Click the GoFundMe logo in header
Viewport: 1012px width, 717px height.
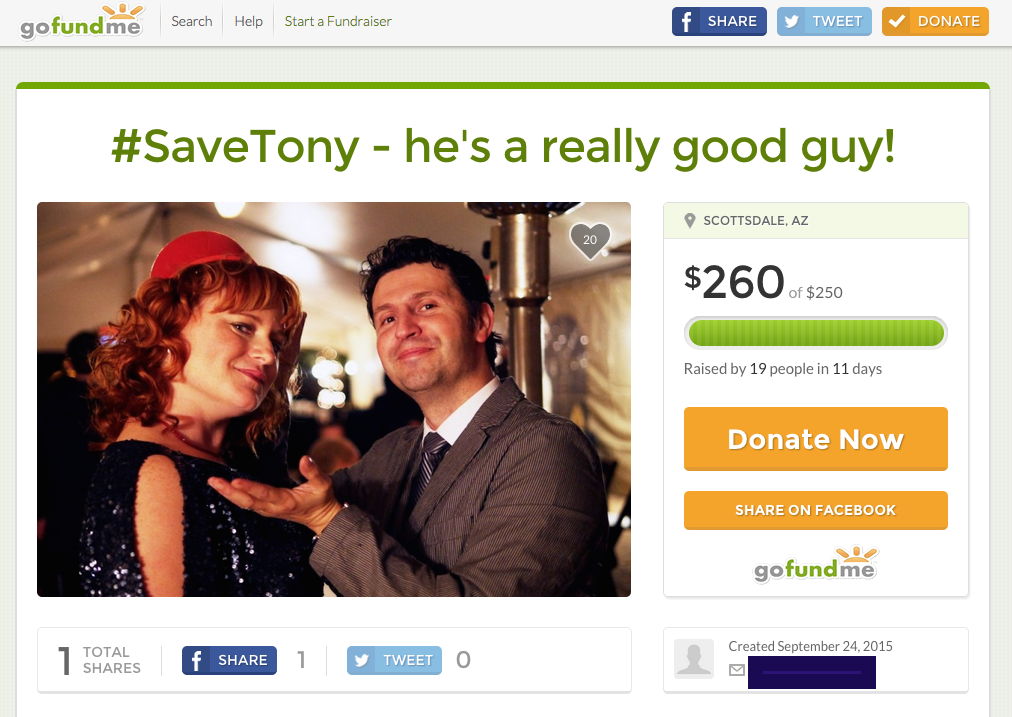[x=81, y=22]
